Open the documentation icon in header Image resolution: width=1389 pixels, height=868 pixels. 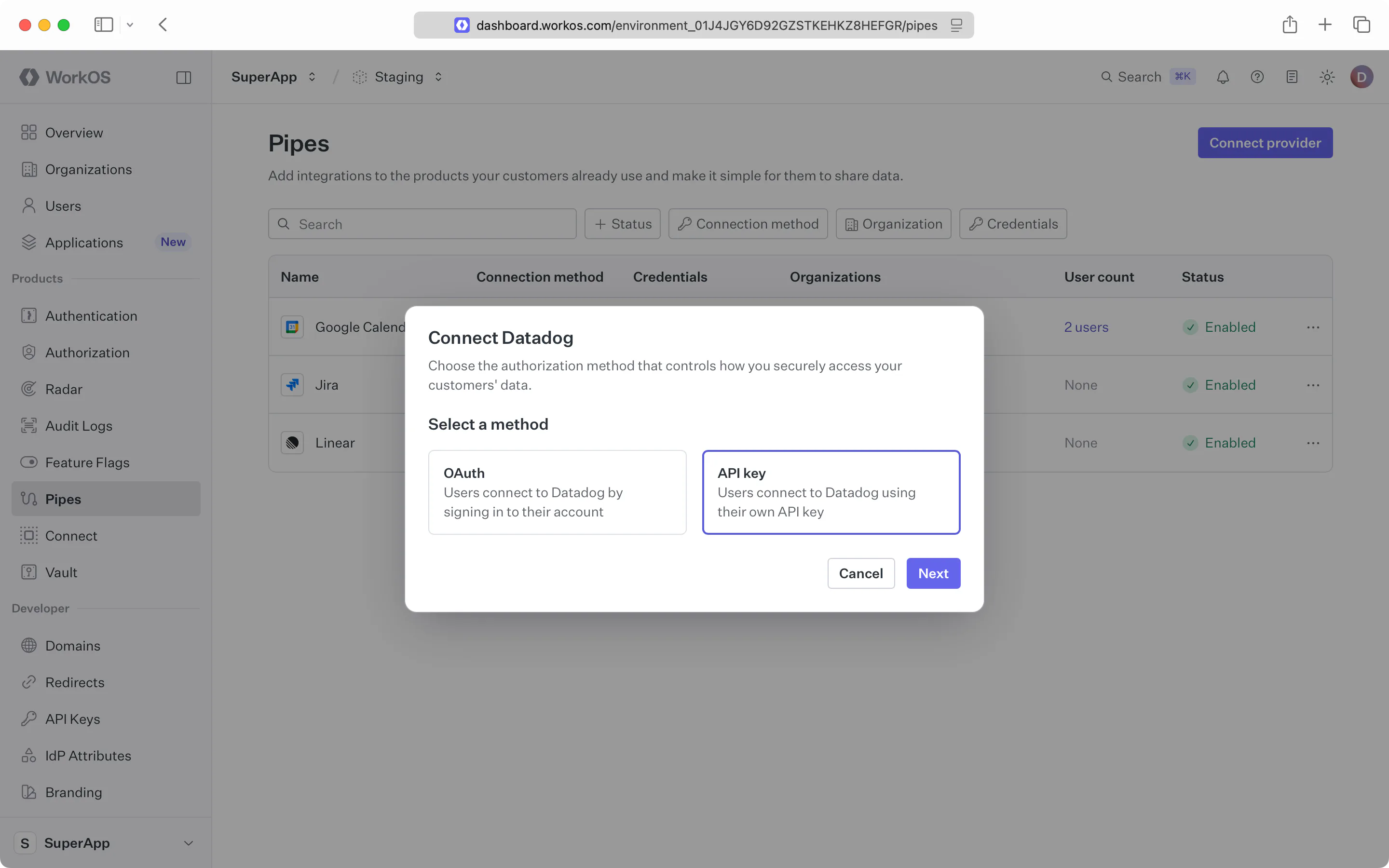(1292, 77)
